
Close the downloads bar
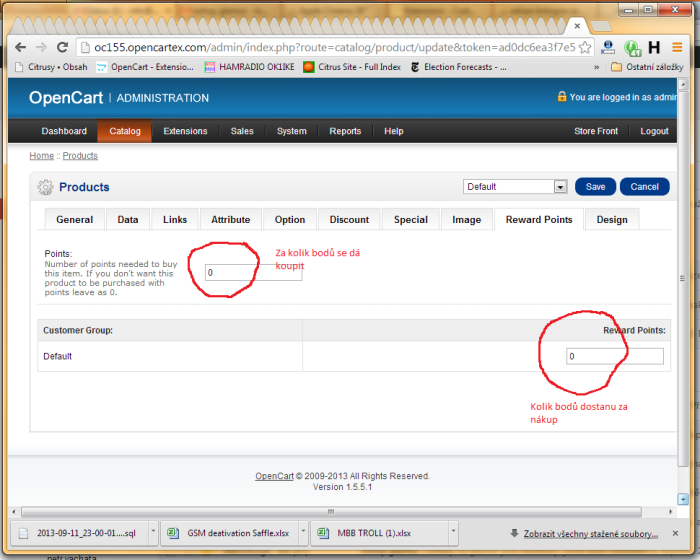click(x=675, y=533)
